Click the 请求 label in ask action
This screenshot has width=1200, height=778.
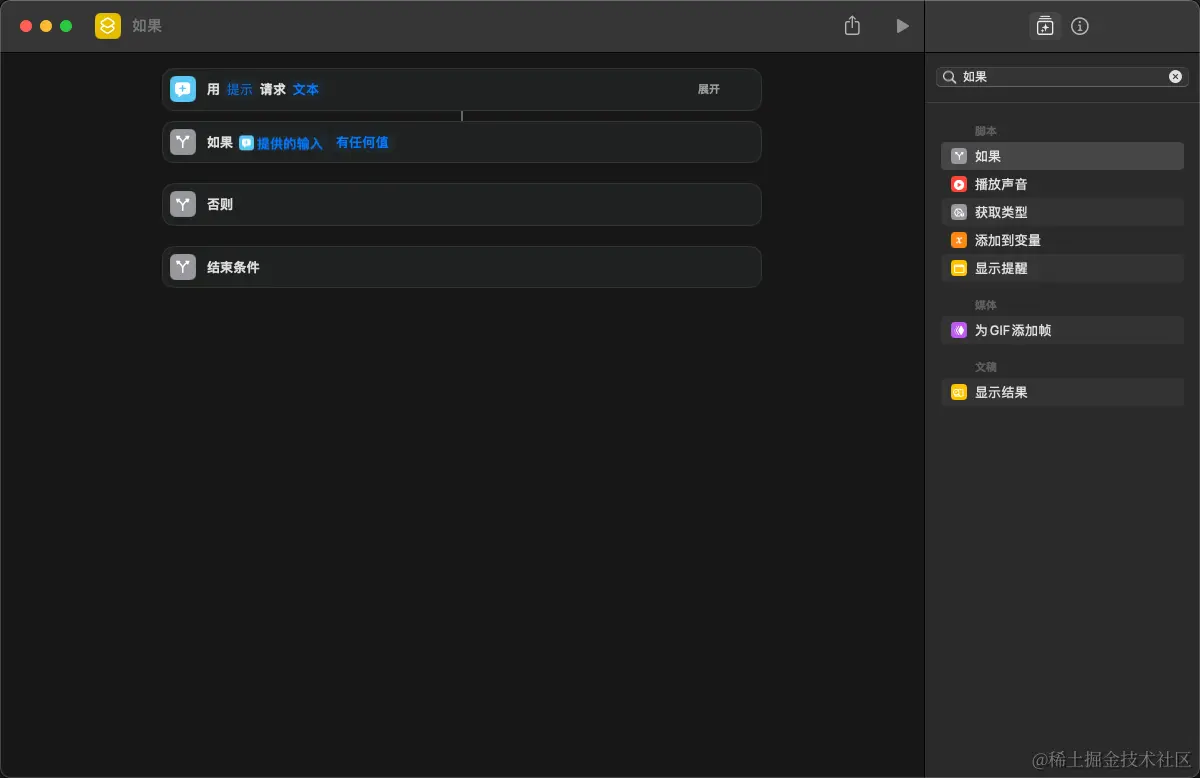click(273, 89)
